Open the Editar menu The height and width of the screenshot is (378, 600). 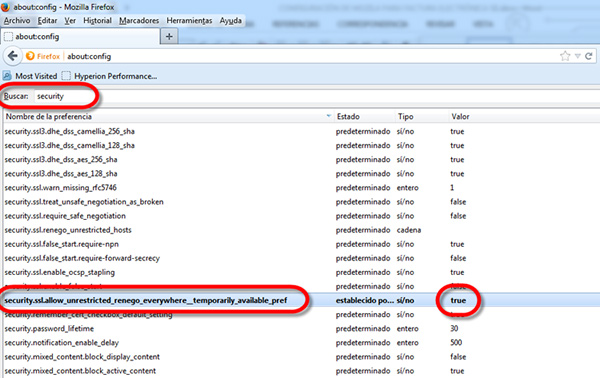coord(47,21)
